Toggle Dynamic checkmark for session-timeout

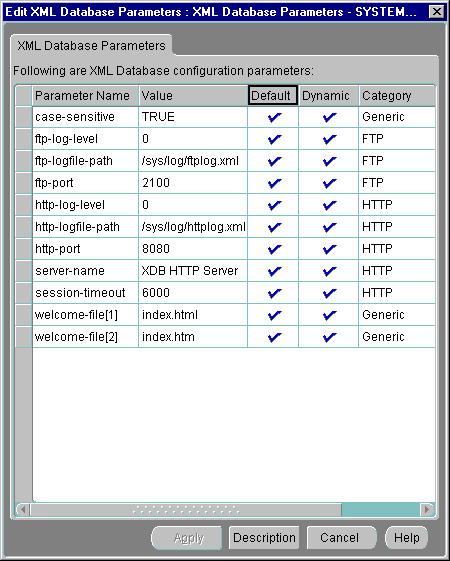pyautogui.click(x=329, y=293)
